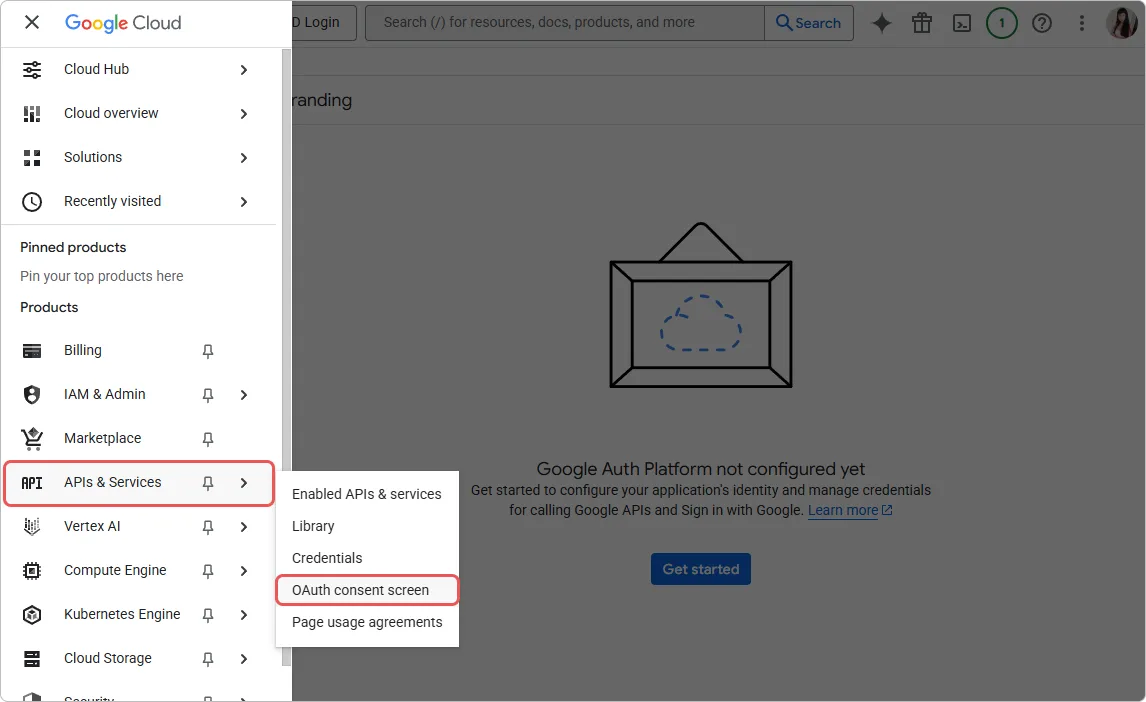Open the help question mark icon
The height and width of the screenshot is (702, 1146).
coord(1041,22)
